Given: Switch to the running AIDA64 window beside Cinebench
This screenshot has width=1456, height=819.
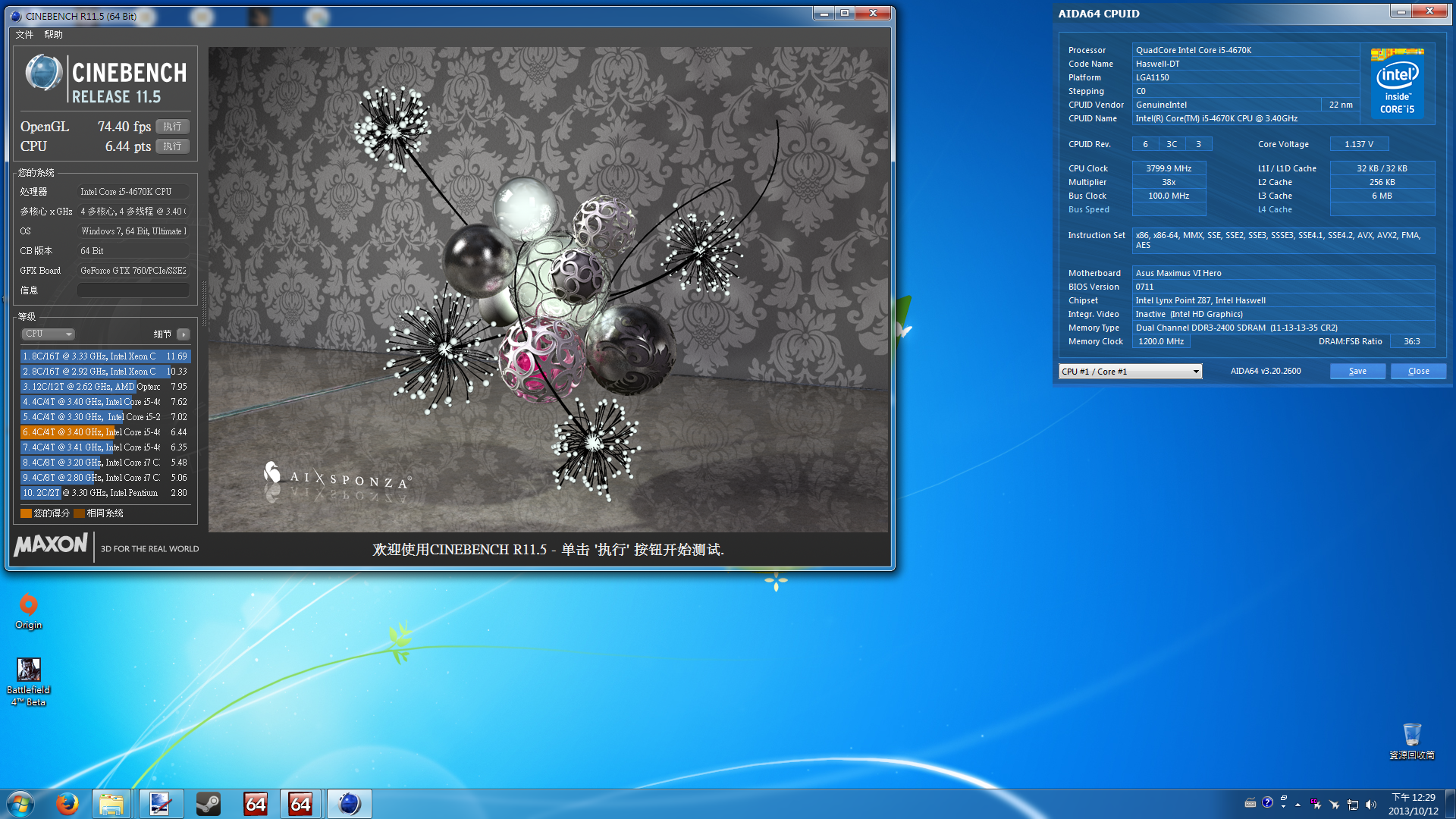Looking at the screenshot, I should pos(301,804).
